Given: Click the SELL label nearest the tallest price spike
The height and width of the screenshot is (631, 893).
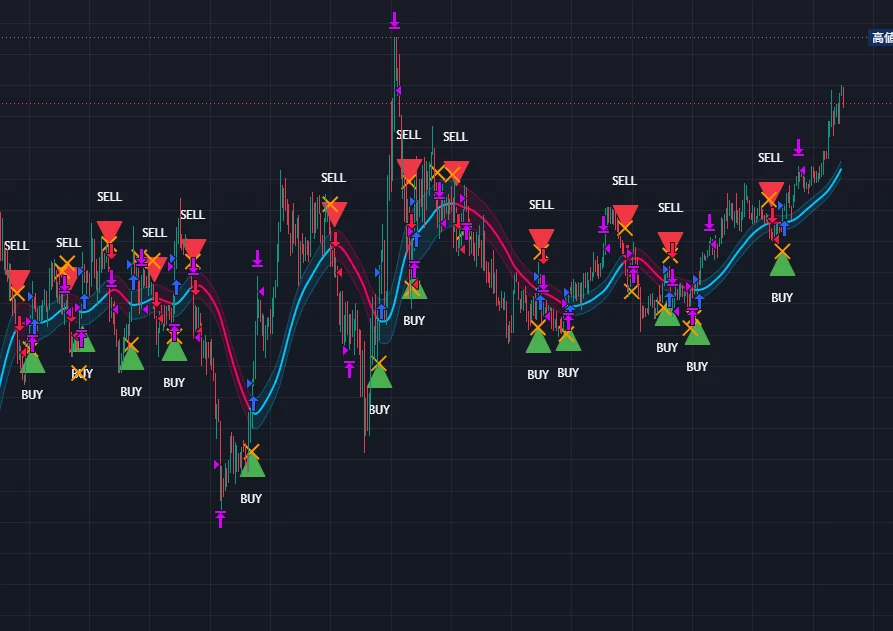Looking at the screenshot, I should click(408, 135).
